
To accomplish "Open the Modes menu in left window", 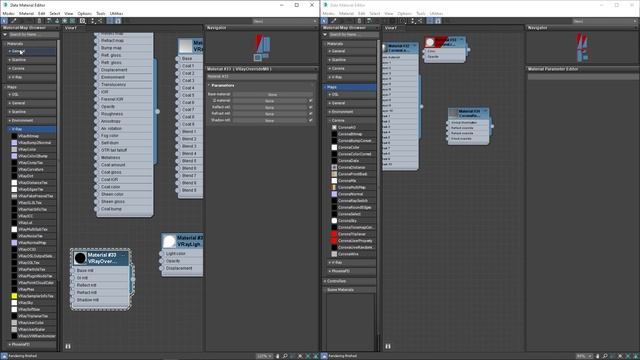I will coord(9,13).
